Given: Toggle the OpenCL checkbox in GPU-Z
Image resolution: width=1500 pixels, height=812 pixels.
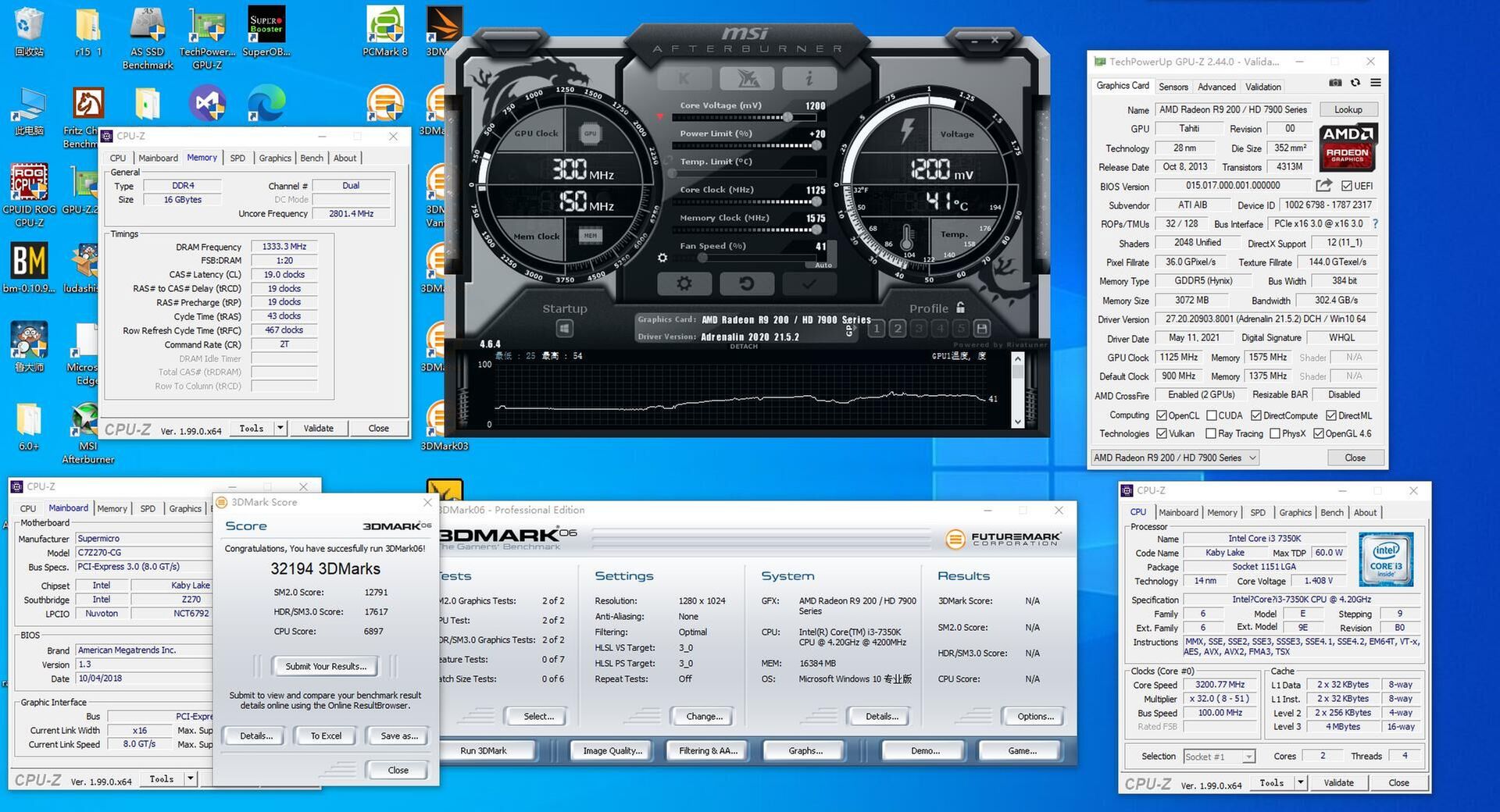Looking at the screenshot, I should coord(1162,415).
